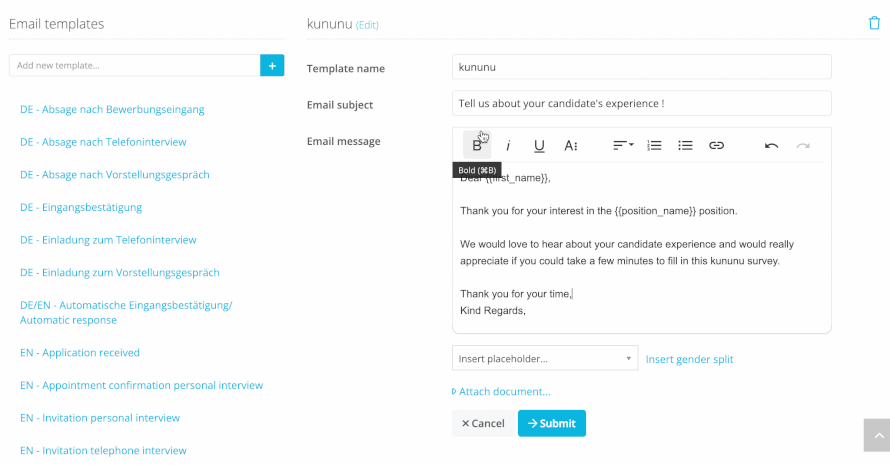
Task: Click the Insert gender split link
Action: pyautogui.click(x=689, y=359)
